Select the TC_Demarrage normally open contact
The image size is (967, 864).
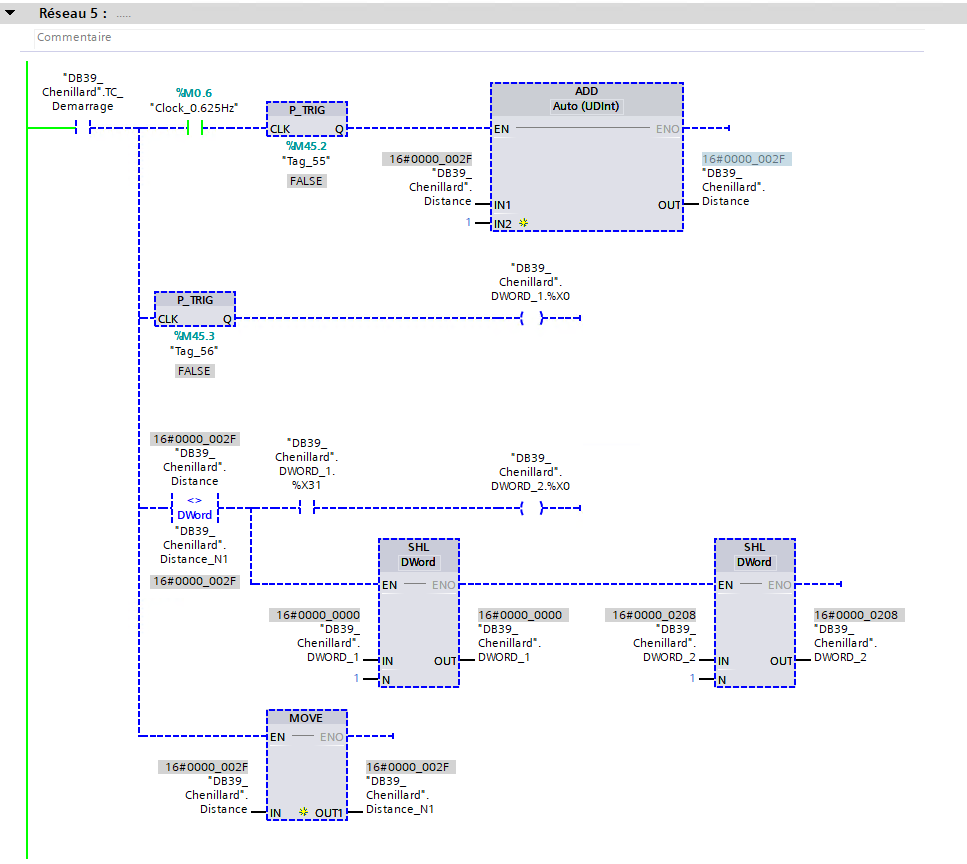click(x=82, y=128)
